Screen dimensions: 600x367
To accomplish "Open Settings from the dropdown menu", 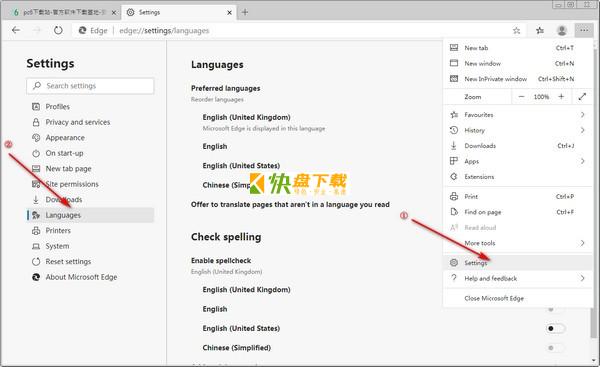I will [x=517, y=263].
